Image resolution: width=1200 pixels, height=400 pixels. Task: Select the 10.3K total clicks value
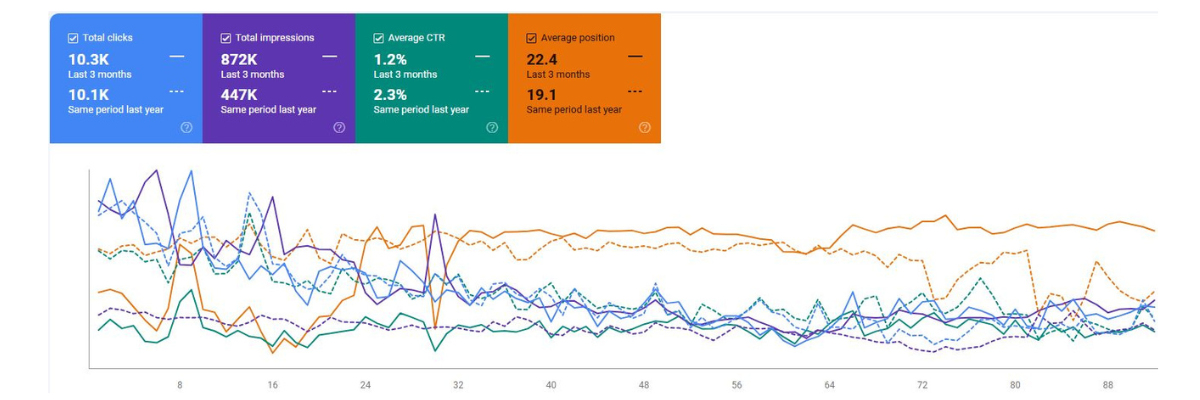pos(89,59)
